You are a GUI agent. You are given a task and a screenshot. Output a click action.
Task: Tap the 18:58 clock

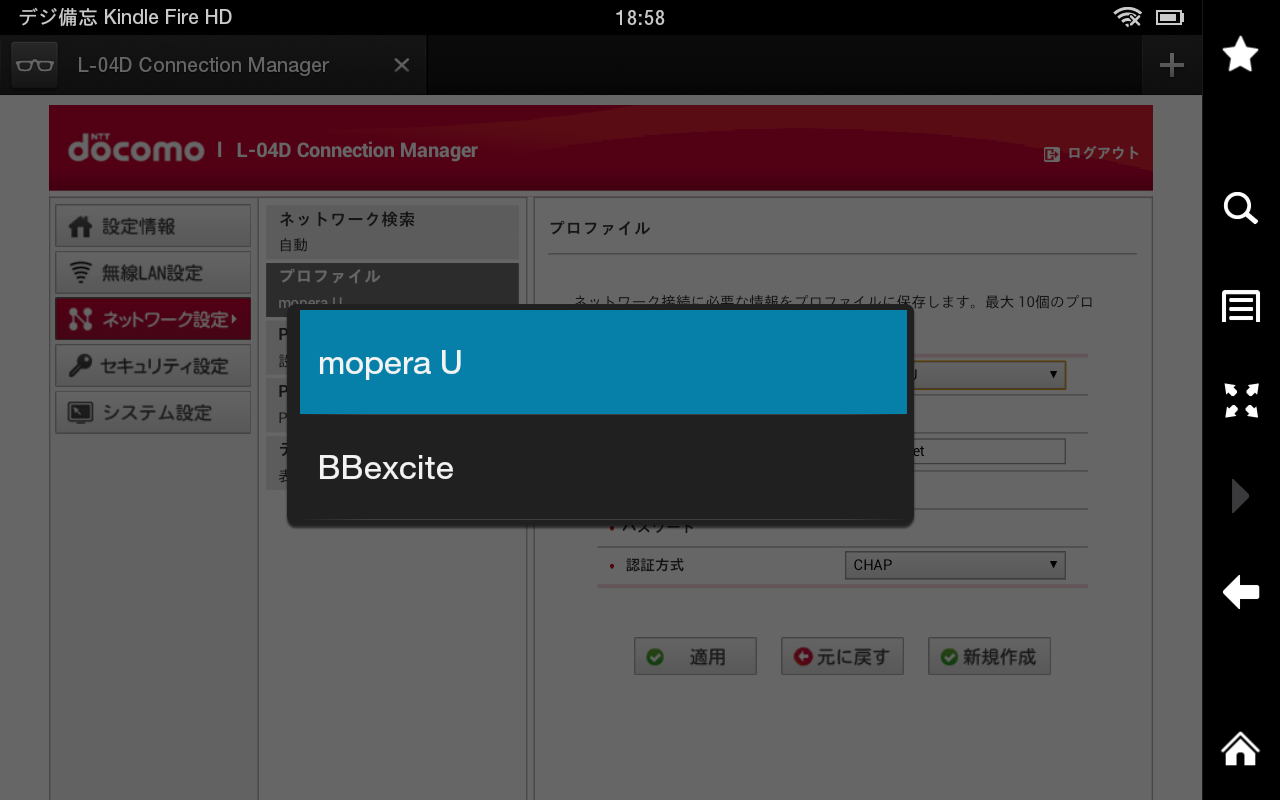[640, 18]
